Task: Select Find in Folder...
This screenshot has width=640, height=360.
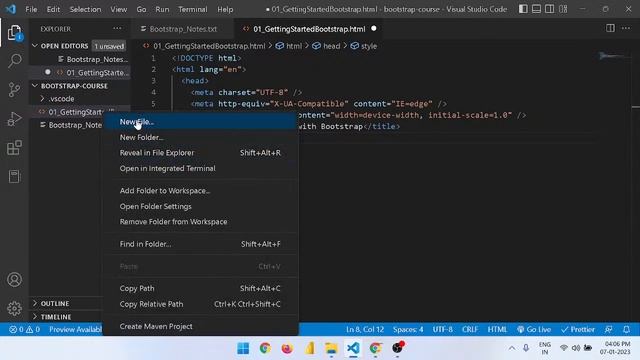Action: [x=200, y=244]
